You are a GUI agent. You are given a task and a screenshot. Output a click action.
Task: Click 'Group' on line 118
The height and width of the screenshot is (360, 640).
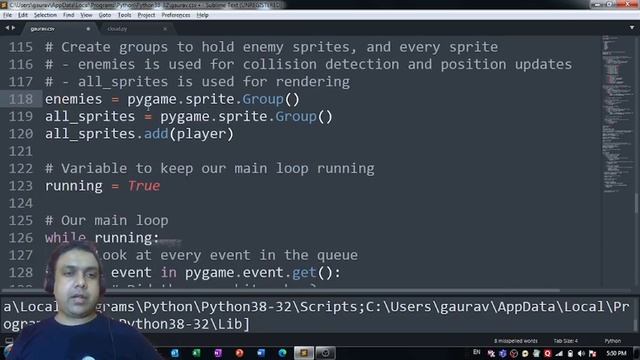click(x=263, y=99)
